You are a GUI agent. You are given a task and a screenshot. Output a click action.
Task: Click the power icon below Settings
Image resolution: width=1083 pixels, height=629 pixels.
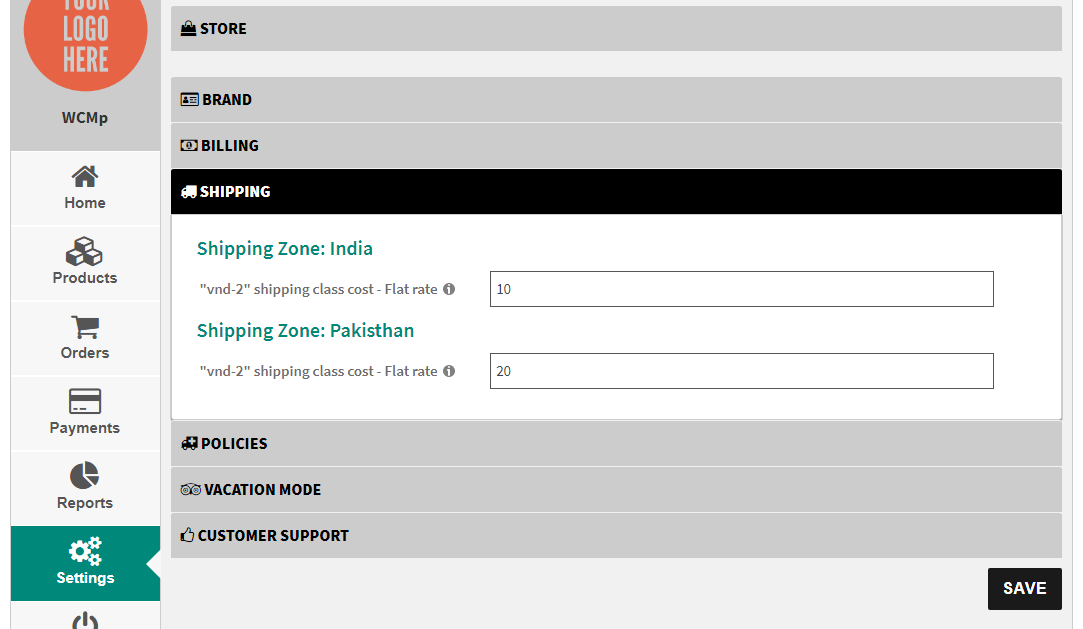(x=85, y=620)
